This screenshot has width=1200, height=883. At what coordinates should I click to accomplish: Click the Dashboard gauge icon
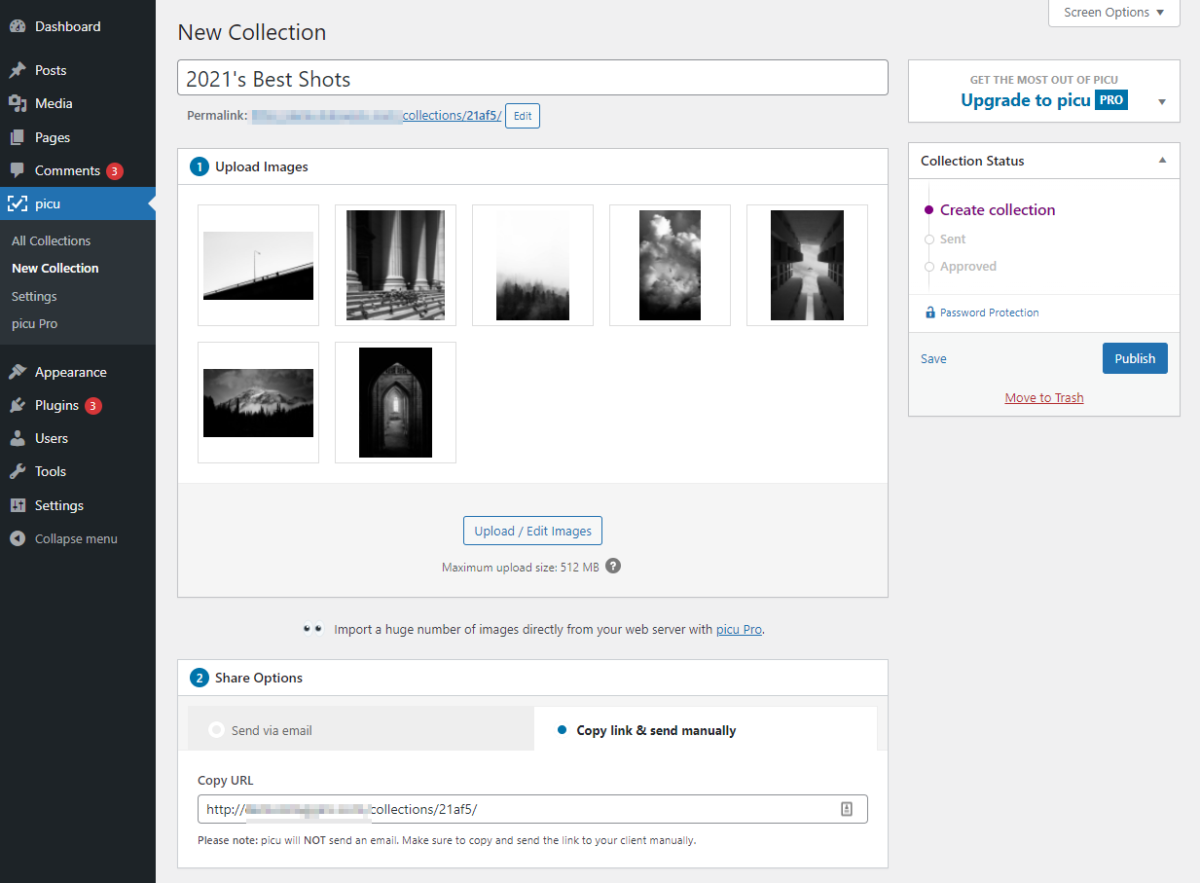17,27
